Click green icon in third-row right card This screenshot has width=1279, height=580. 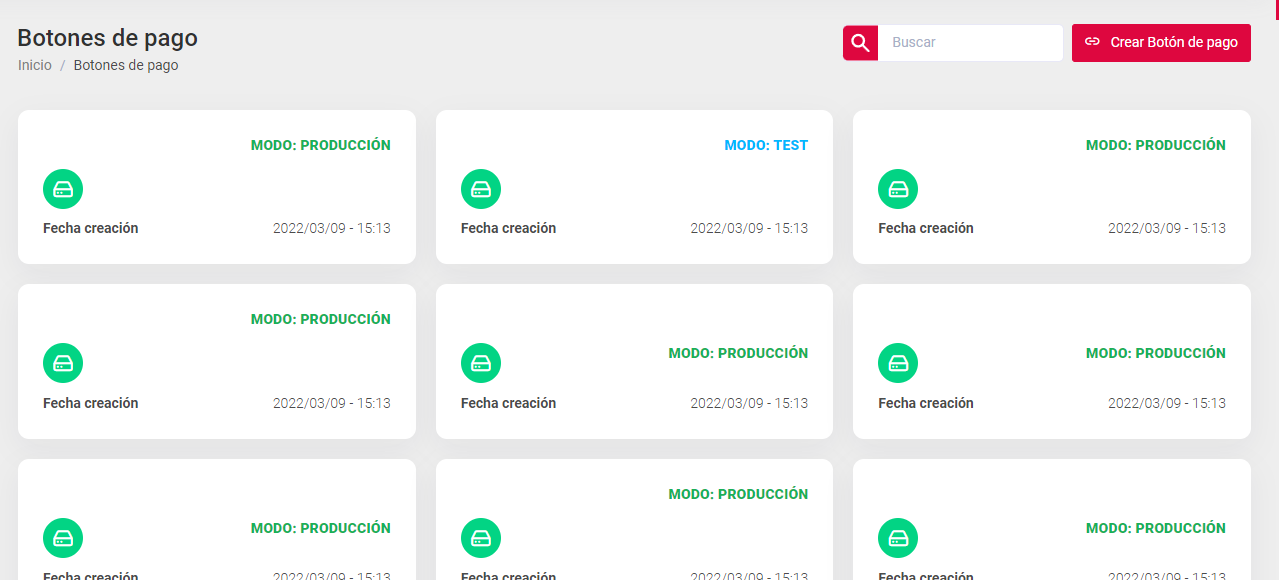click(x=898, y=538)
